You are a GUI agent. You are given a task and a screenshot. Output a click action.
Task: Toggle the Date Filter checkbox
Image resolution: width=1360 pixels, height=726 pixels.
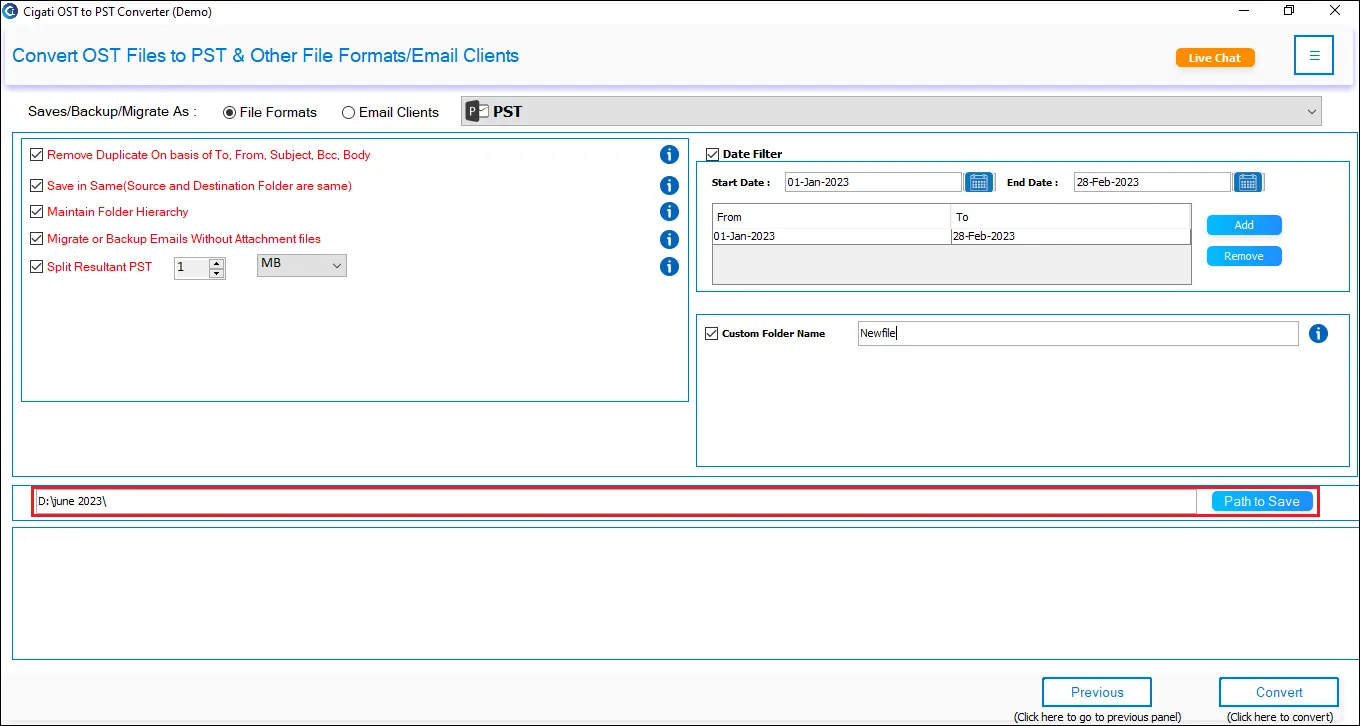pos(712,154)
